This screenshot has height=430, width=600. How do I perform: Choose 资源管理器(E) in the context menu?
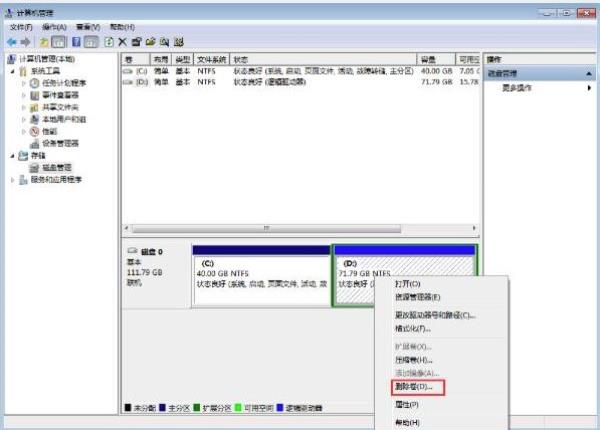(417, 297)
